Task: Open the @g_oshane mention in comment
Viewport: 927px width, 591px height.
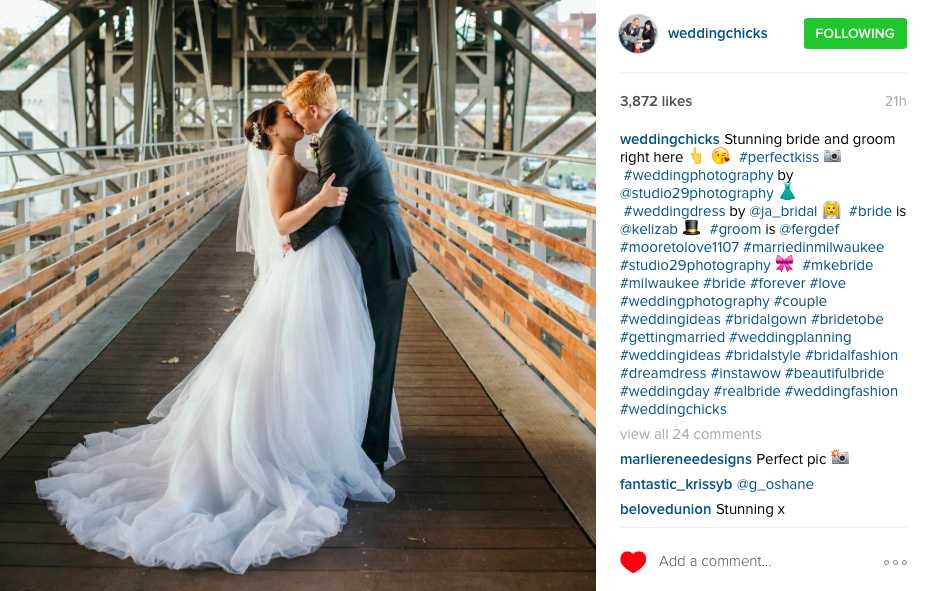Action: click(x=775, y=485)
